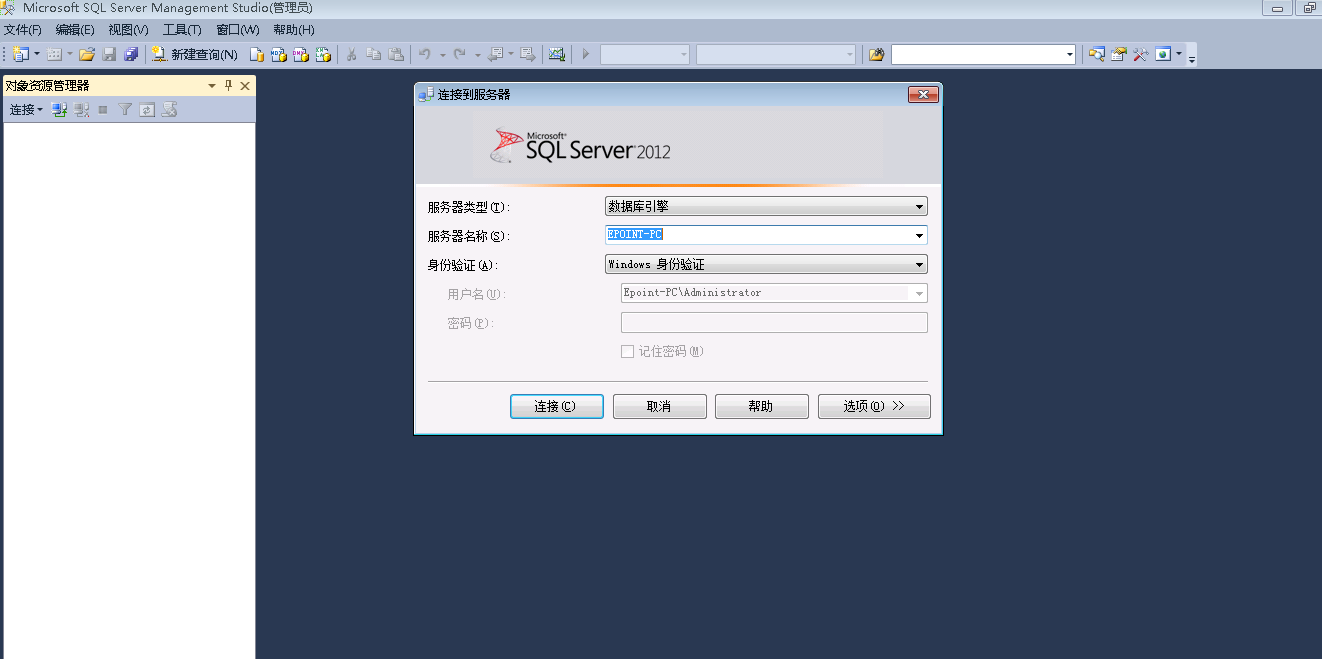Click the Toolbox wrench-and-hammer icon
Image resolution: width=1322 pixels, height=659 pixels.
coord(1141,54)
